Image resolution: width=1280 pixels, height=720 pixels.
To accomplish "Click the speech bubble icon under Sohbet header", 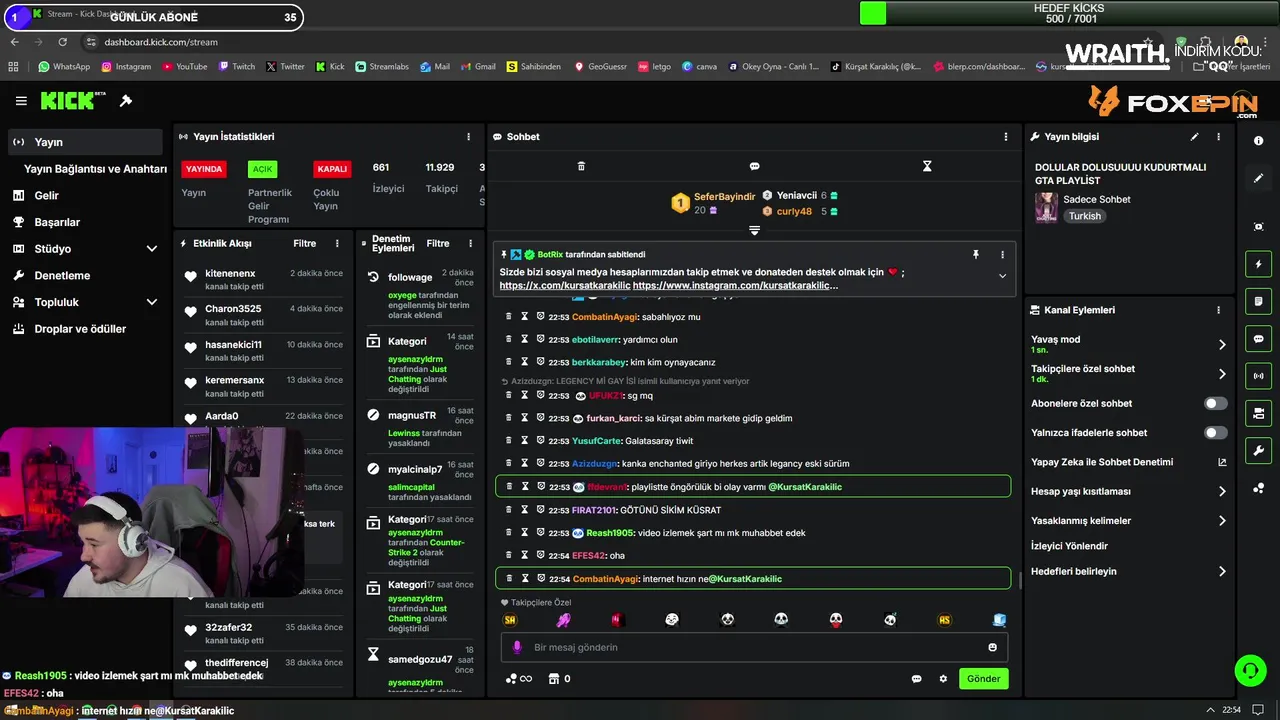I will 754,166.
